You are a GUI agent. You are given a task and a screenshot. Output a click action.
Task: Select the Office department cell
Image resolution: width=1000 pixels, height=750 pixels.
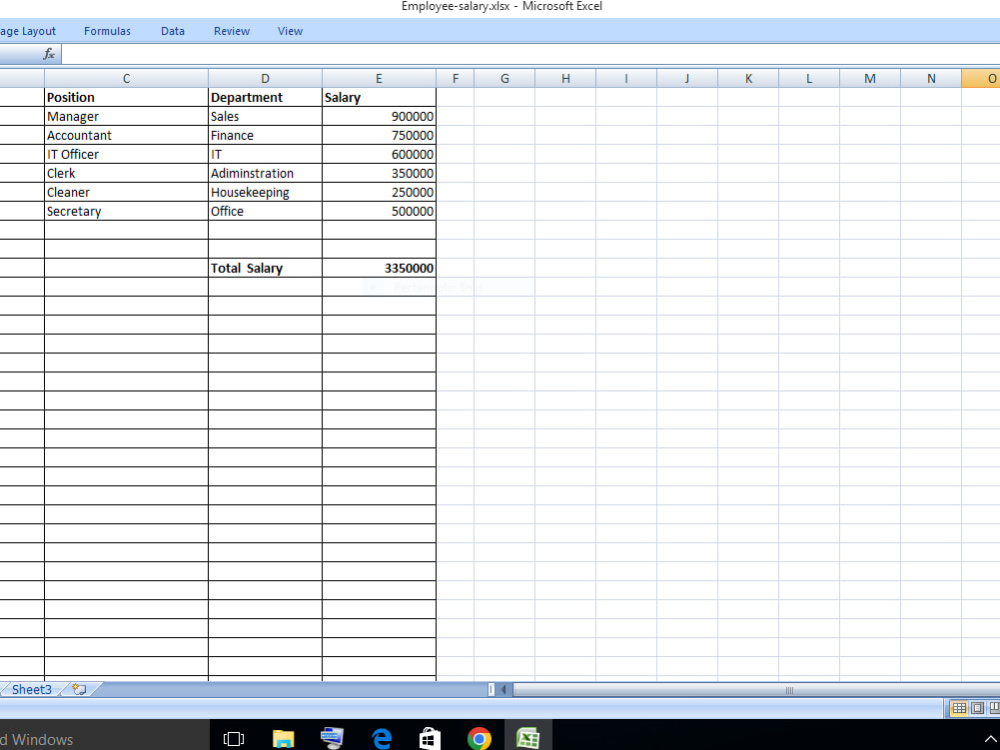[265, 211]
